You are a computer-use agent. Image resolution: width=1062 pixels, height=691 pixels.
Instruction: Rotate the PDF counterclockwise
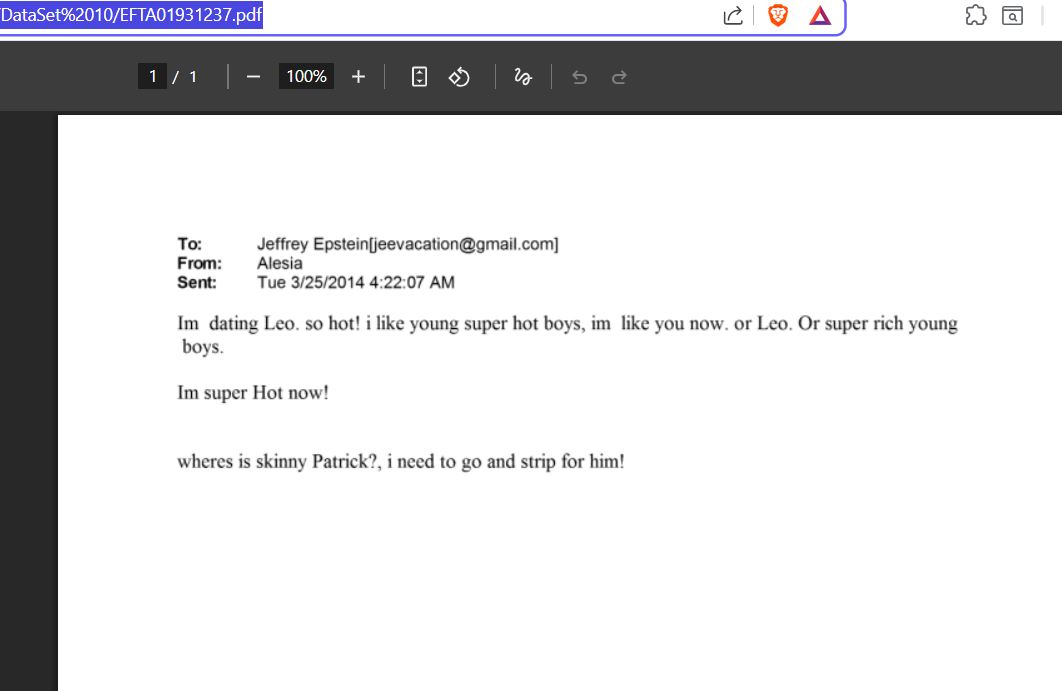pyautogui.click(x=459, y=77)
